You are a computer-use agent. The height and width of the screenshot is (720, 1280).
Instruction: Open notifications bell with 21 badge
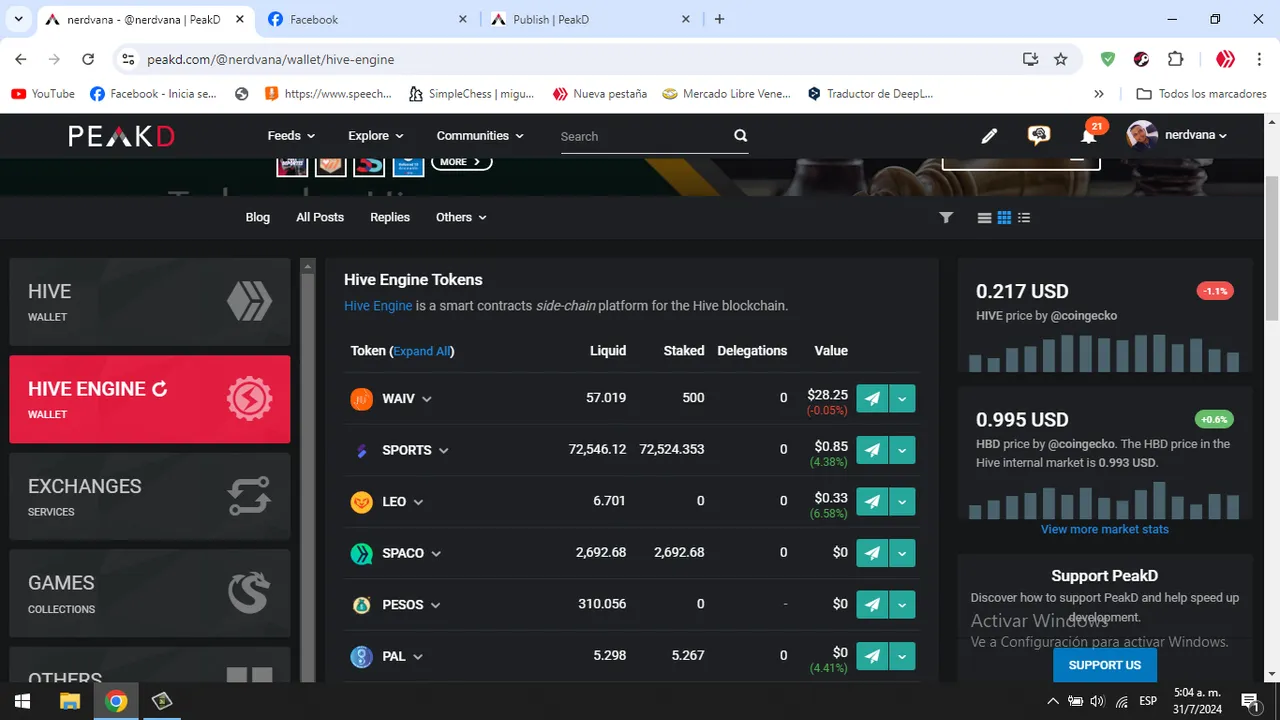(1089, 135)
